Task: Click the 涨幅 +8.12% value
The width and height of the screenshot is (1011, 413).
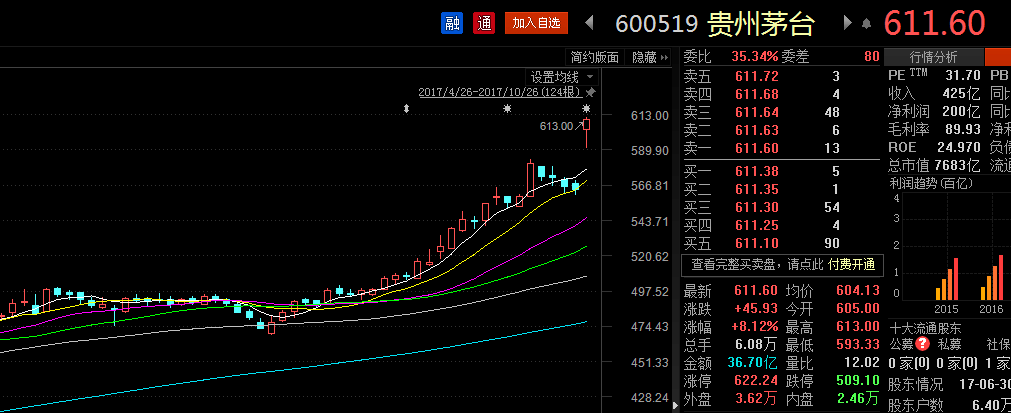Action: (x=755, y=327)
